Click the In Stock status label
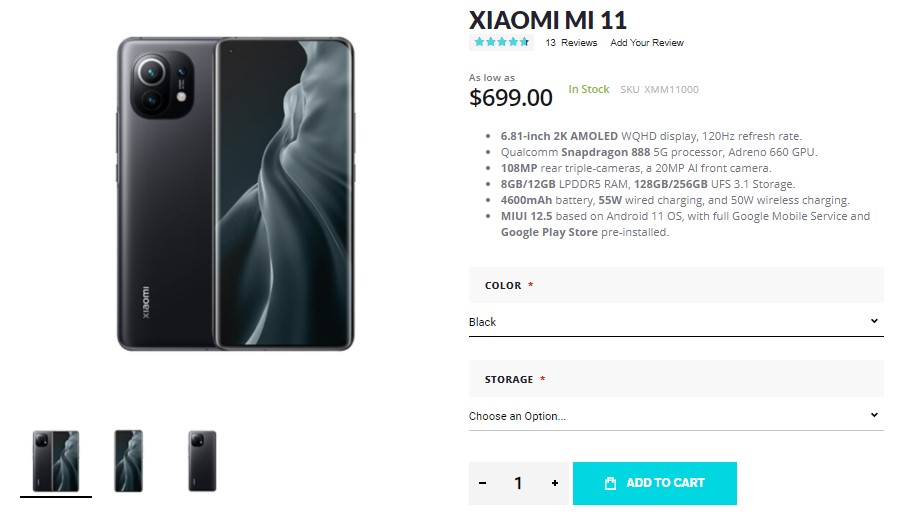The height and width of the screenshot is (527, 921). [x=589, y=89]
